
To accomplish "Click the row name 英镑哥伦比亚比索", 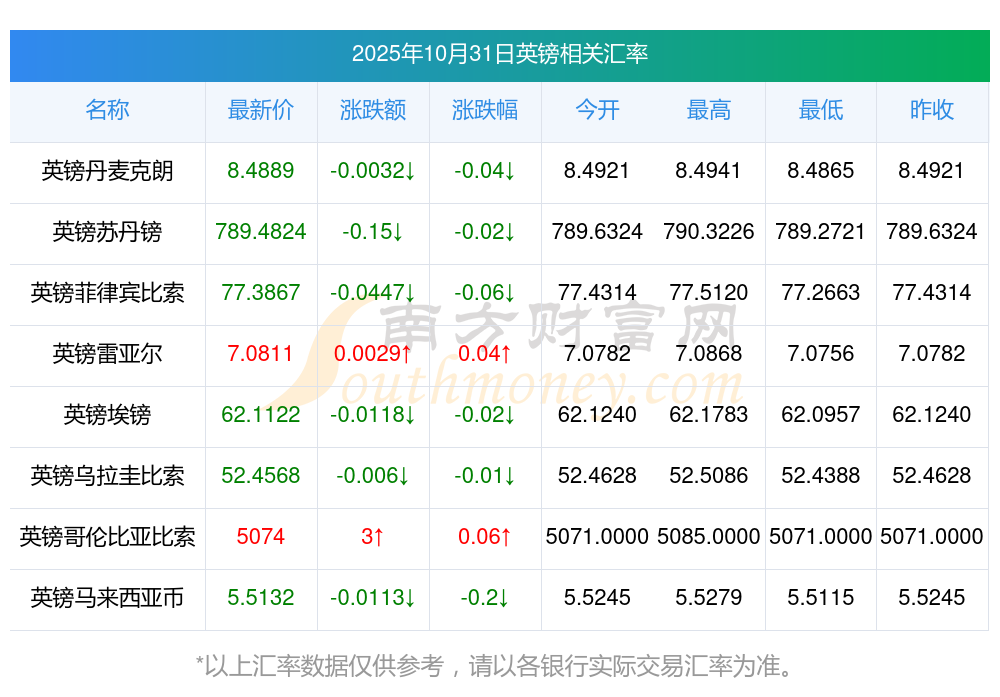I will [107, 536].
